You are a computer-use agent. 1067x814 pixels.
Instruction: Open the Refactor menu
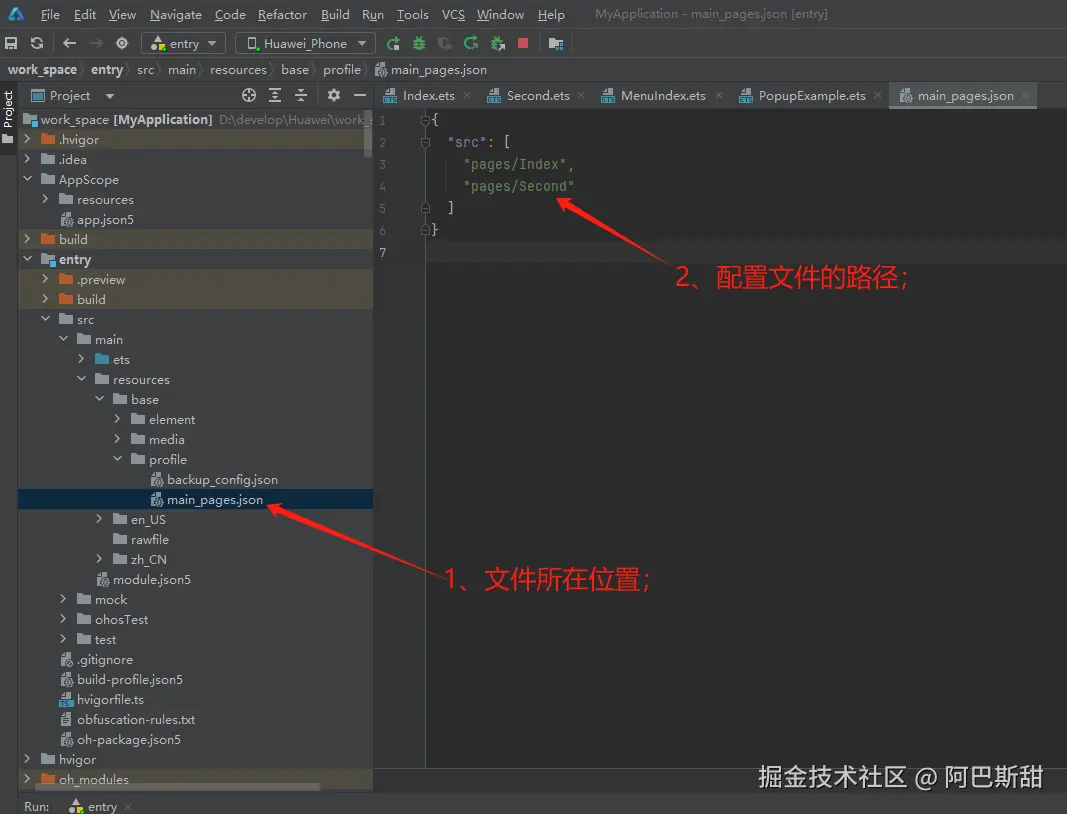coord(282,14)
